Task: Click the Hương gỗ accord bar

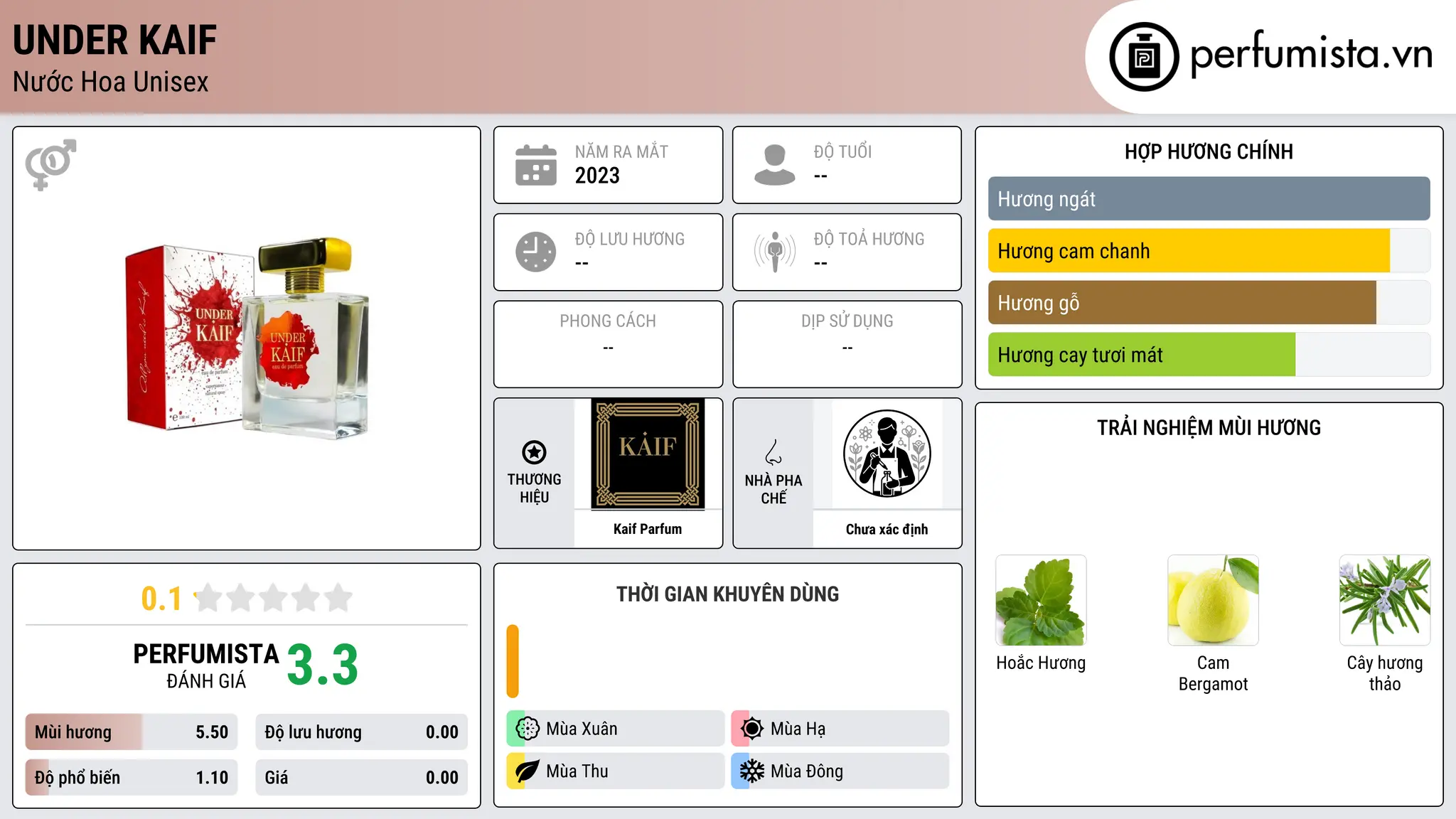Action: (x=1209, y=303)
